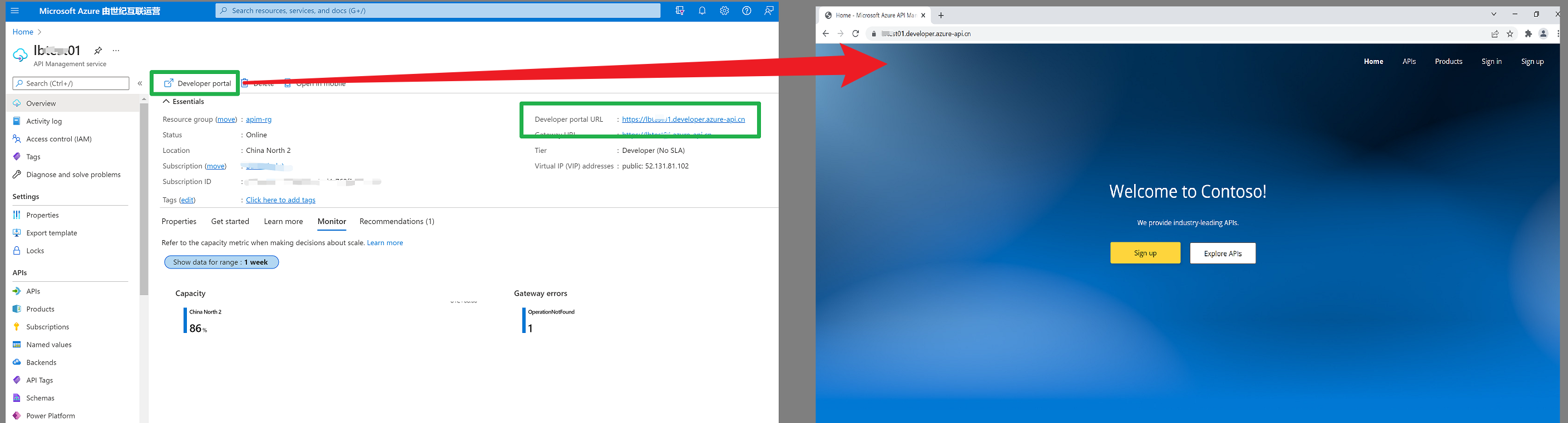Collapse the Essentials section

click(166, 102)
